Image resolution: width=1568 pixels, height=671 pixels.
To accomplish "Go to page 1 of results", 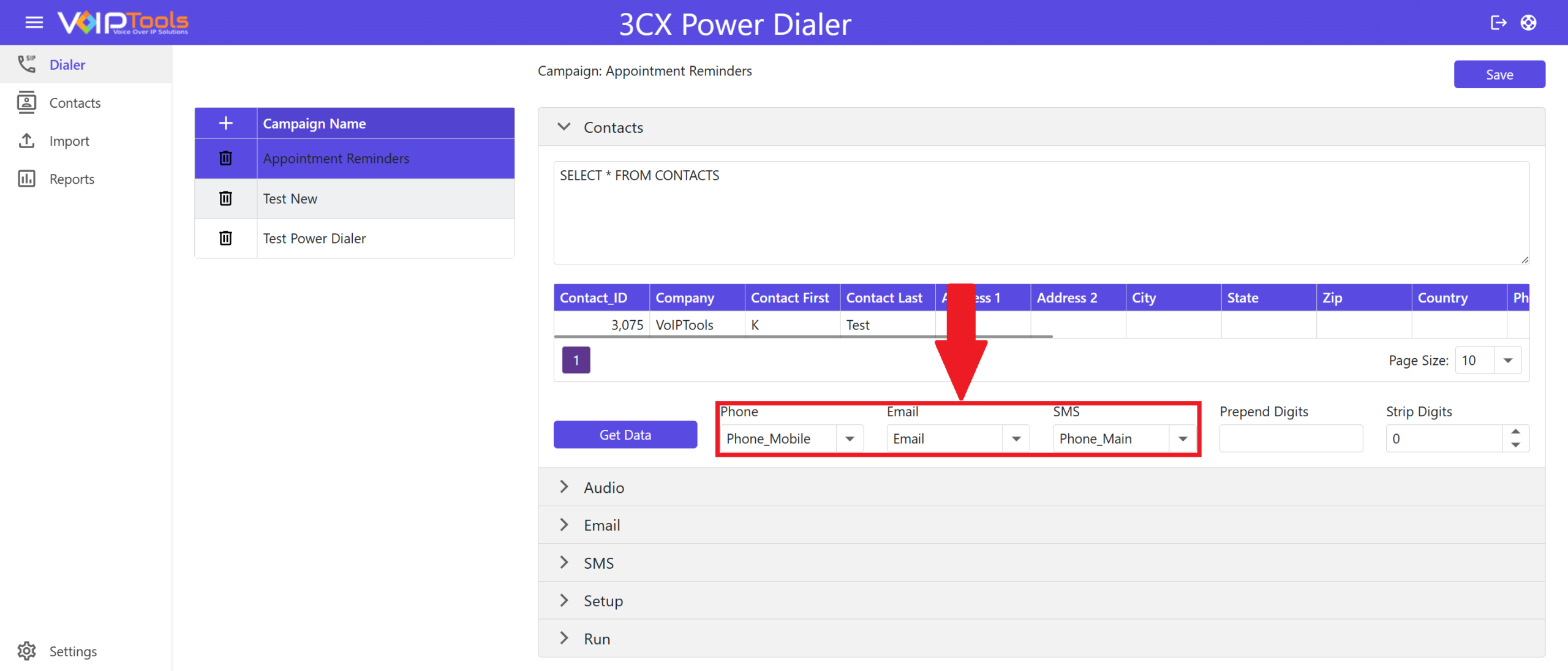I will click(576, 360).
